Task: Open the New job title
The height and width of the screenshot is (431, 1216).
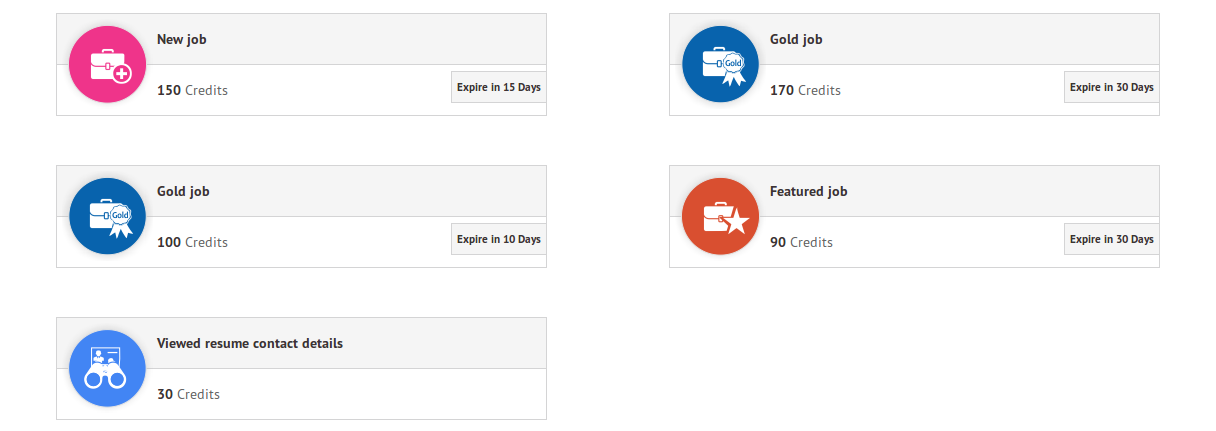Action: tap(182, 39)
